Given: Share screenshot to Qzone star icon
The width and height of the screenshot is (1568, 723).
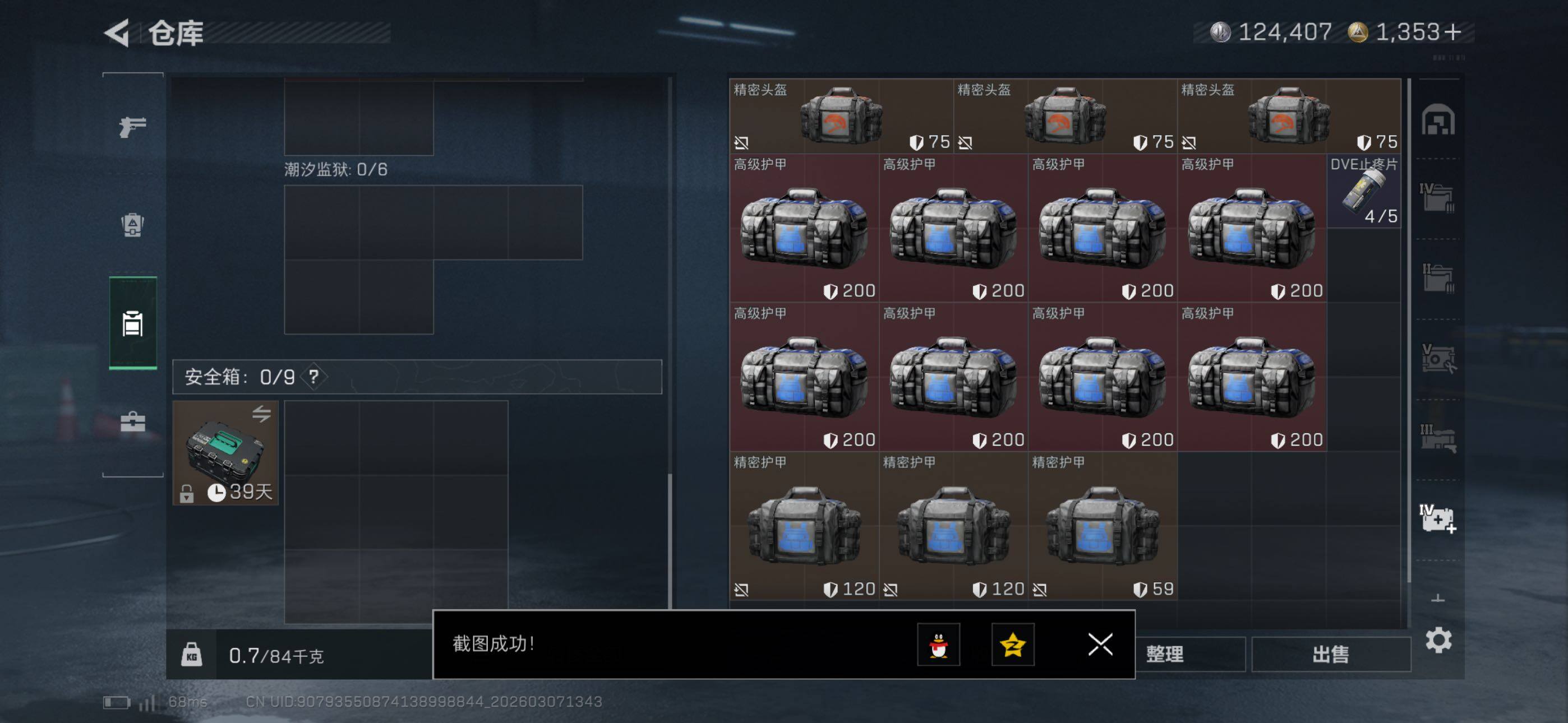Looking at the screenshot, I should click(x=1012, y=645).
